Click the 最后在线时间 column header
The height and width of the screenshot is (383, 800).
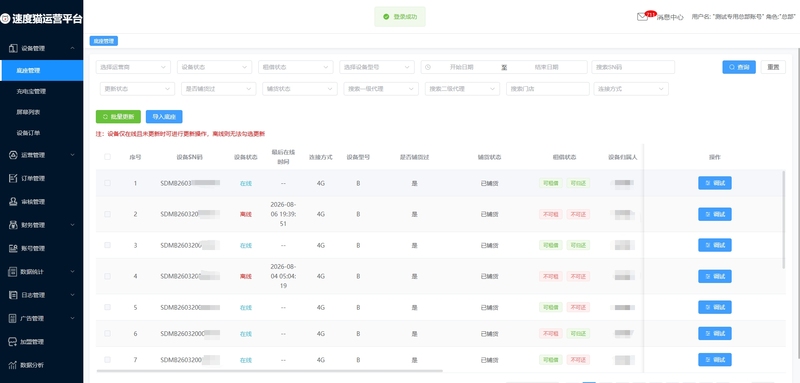pyautogui.click(x=283, y=157)
